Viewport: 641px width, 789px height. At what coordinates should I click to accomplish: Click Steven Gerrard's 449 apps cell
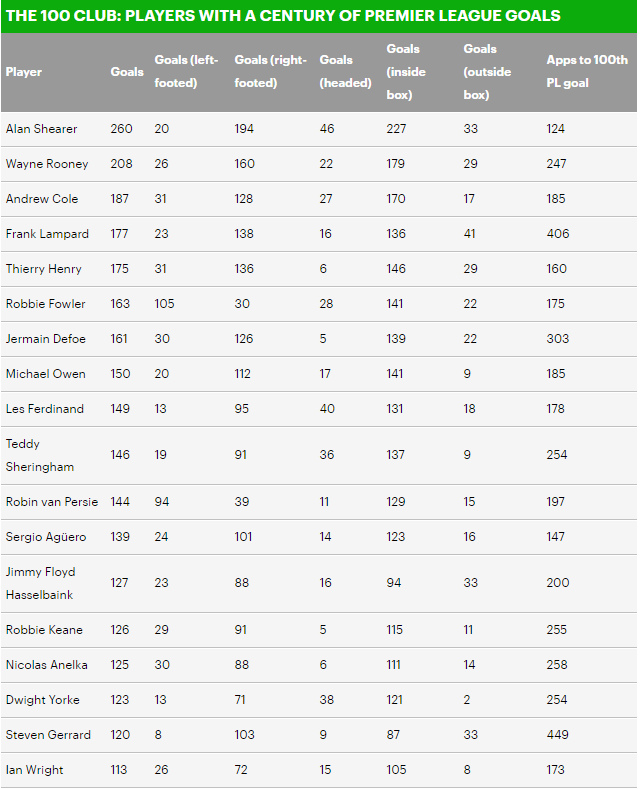(558, 735)
